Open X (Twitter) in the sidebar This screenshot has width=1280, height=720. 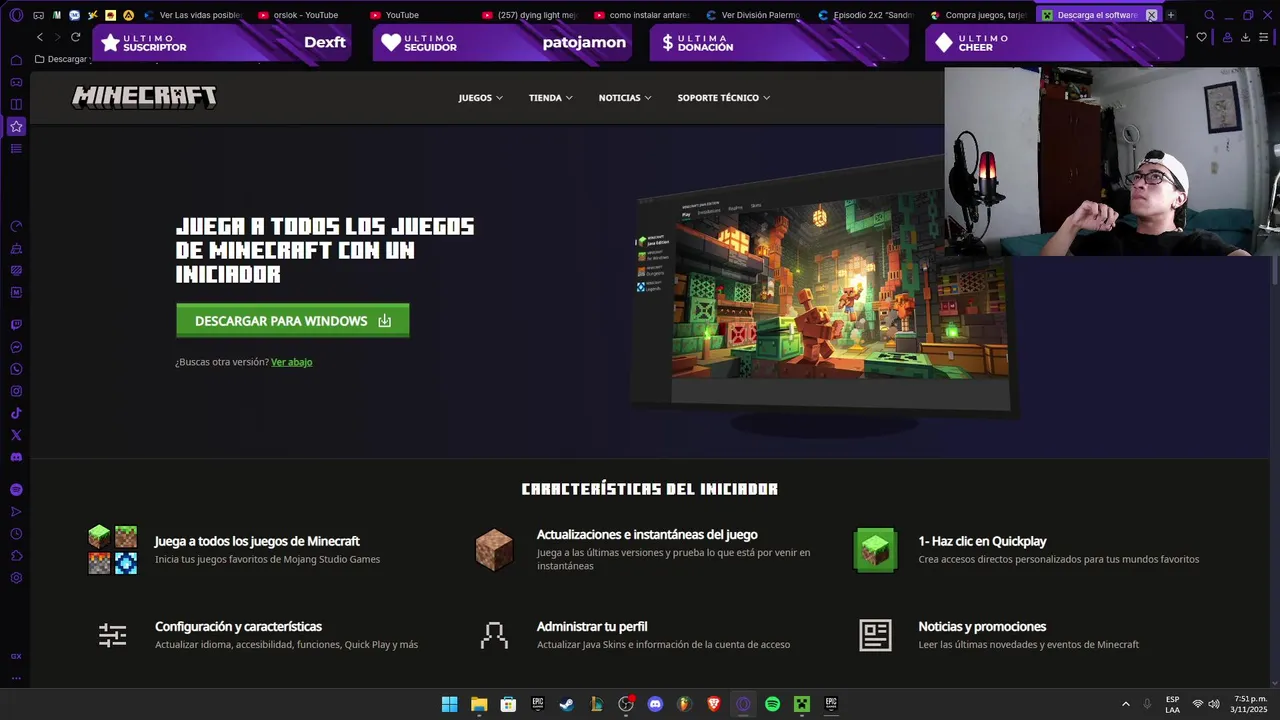pyautogui.click(x=16, y=435)
